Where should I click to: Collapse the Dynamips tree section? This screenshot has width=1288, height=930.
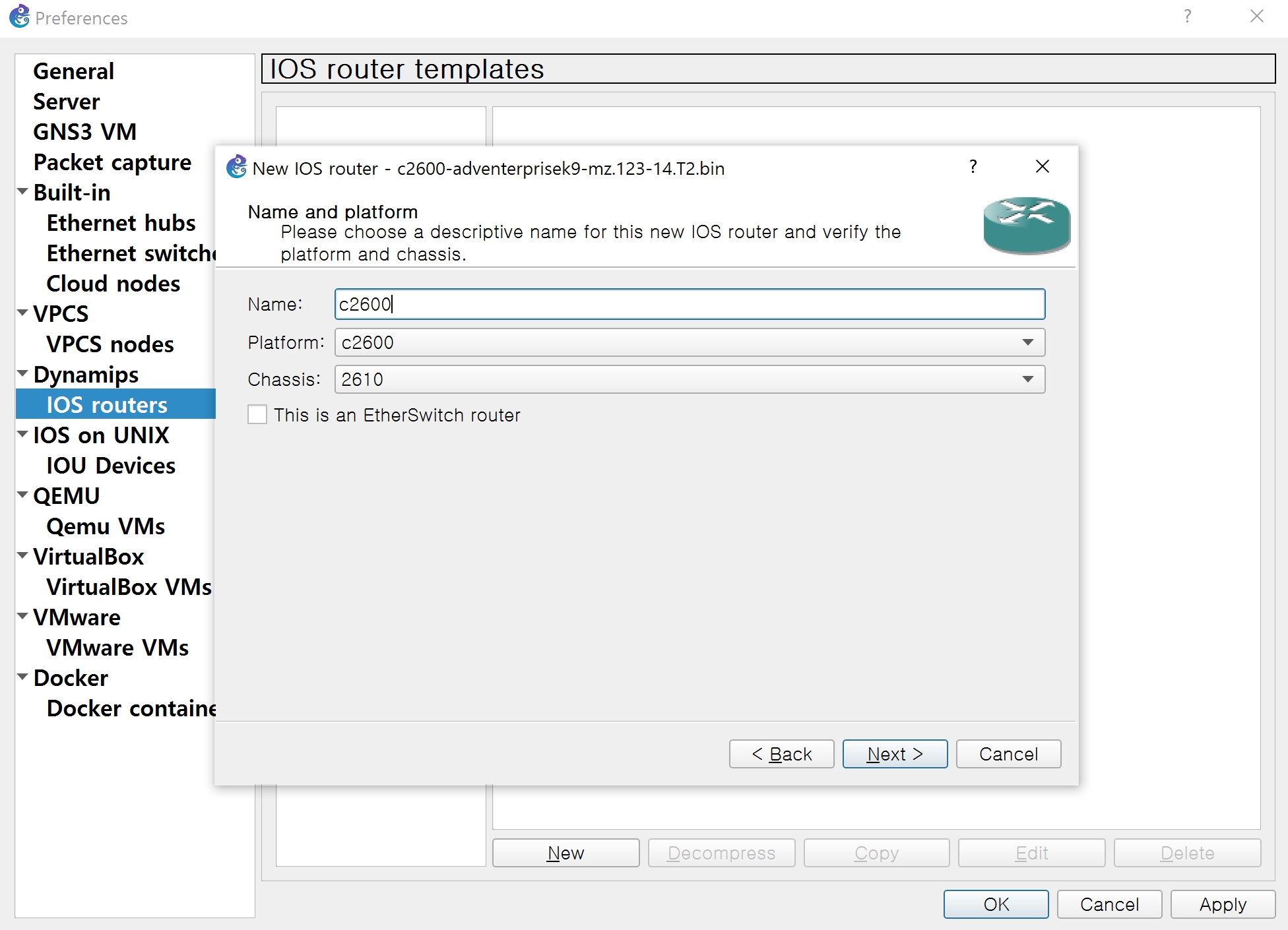[x=22, y=374]
